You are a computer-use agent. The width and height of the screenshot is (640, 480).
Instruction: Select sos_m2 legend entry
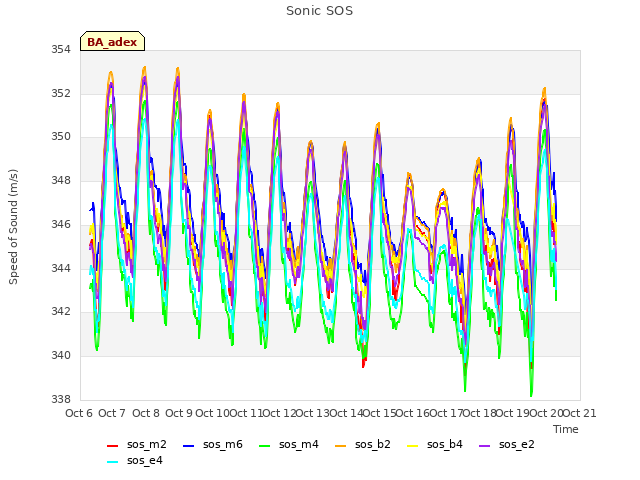(136, 444)
